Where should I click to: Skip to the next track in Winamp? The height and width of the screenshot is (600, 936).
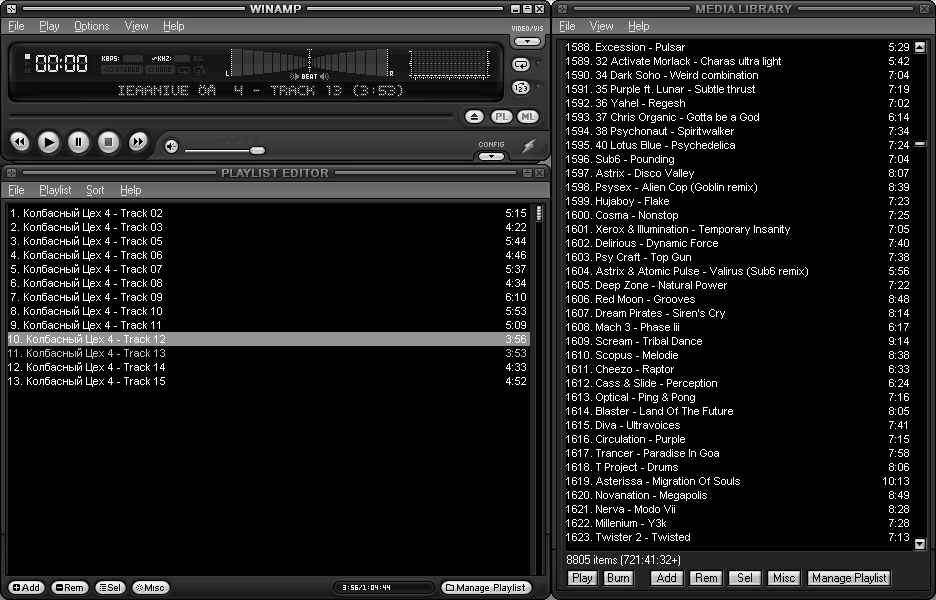point(138,142)
